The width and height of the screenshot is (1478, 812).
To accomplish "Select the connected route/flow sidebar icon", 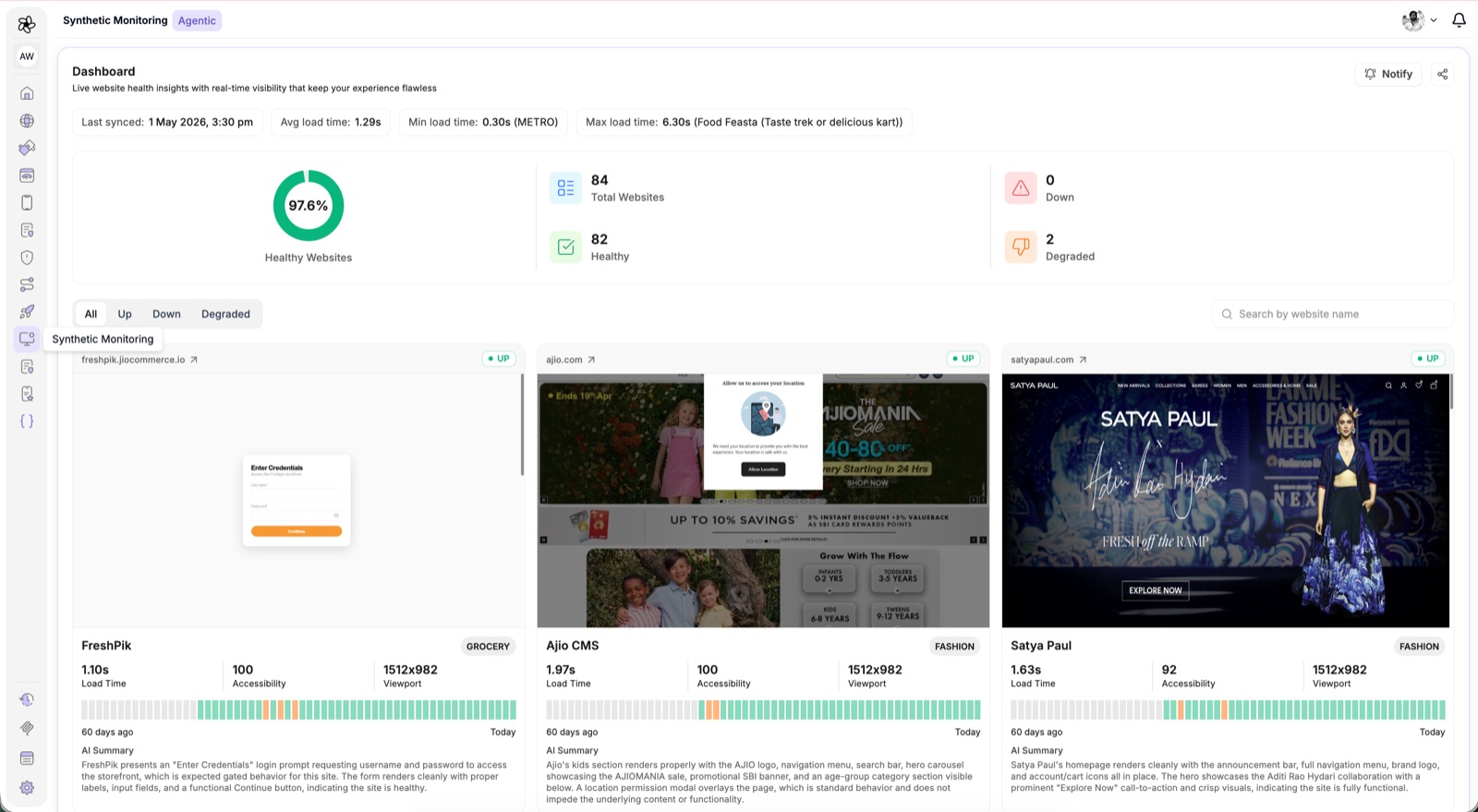I will [x=27, y=285].
